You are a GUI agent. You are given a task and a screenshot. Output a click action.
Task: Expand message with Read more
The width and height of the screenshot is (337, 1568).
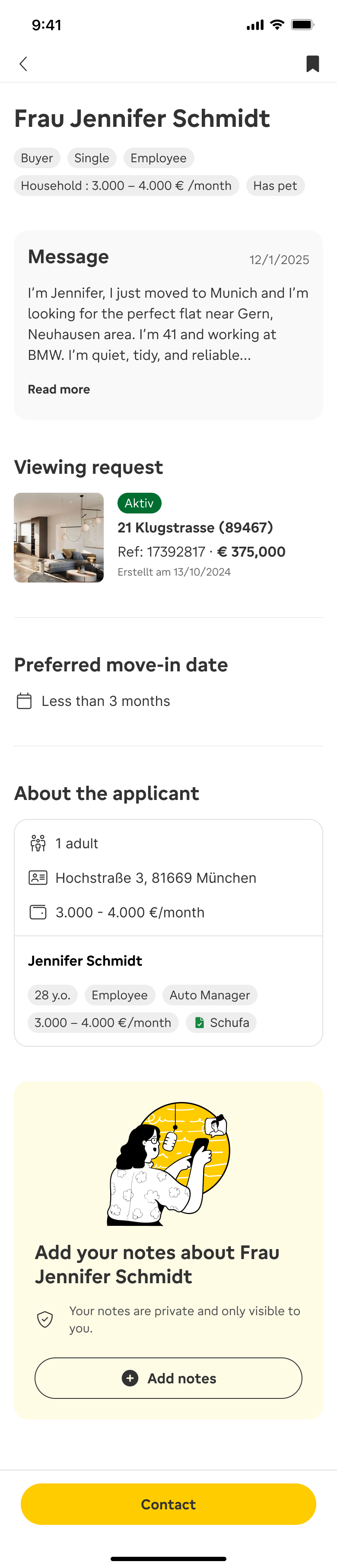click(x=59, y=390)
